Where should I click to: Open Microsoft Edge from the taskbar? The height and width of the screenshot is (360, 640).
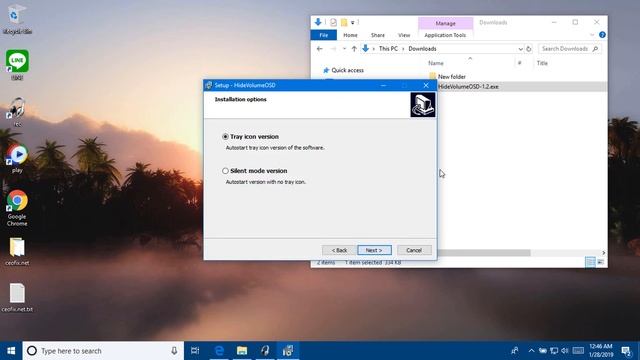(x=219, y=351)
